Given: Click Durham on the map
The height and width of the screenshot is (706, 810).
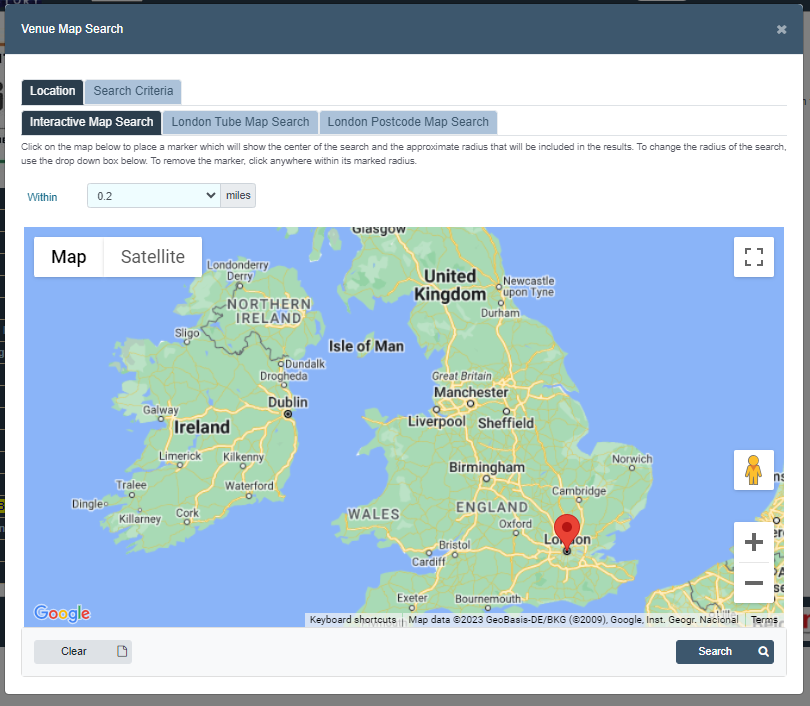Looking at the screenshot, I should (x=500, y=313).
